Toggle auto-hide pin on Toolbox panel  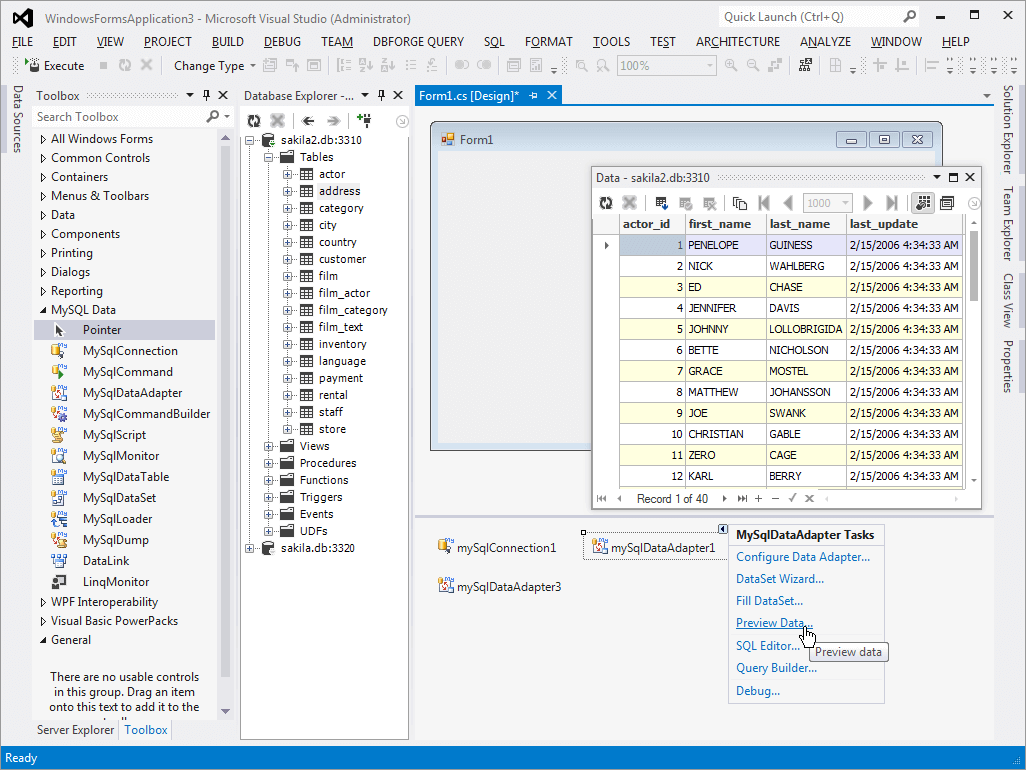pyautogui.click(x=207, y=96)
